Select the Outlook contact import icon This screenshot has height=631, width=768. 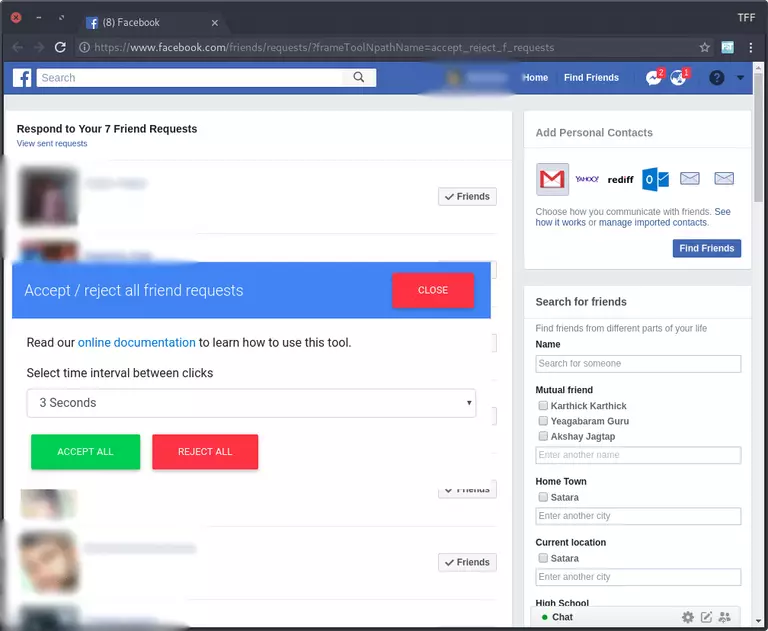[655, 179]
